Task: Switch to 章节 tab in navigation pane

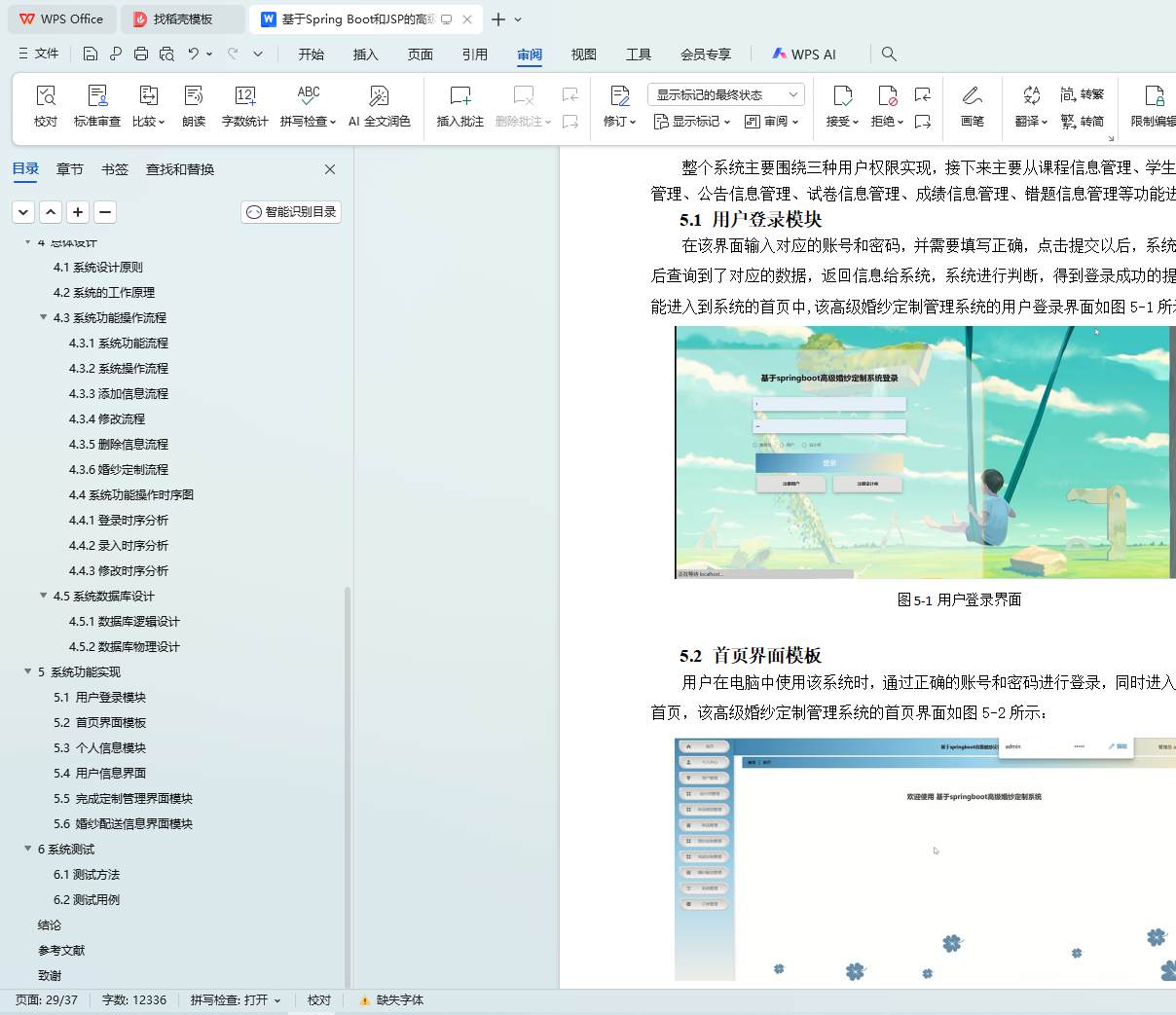Action: tap(70, 169)
